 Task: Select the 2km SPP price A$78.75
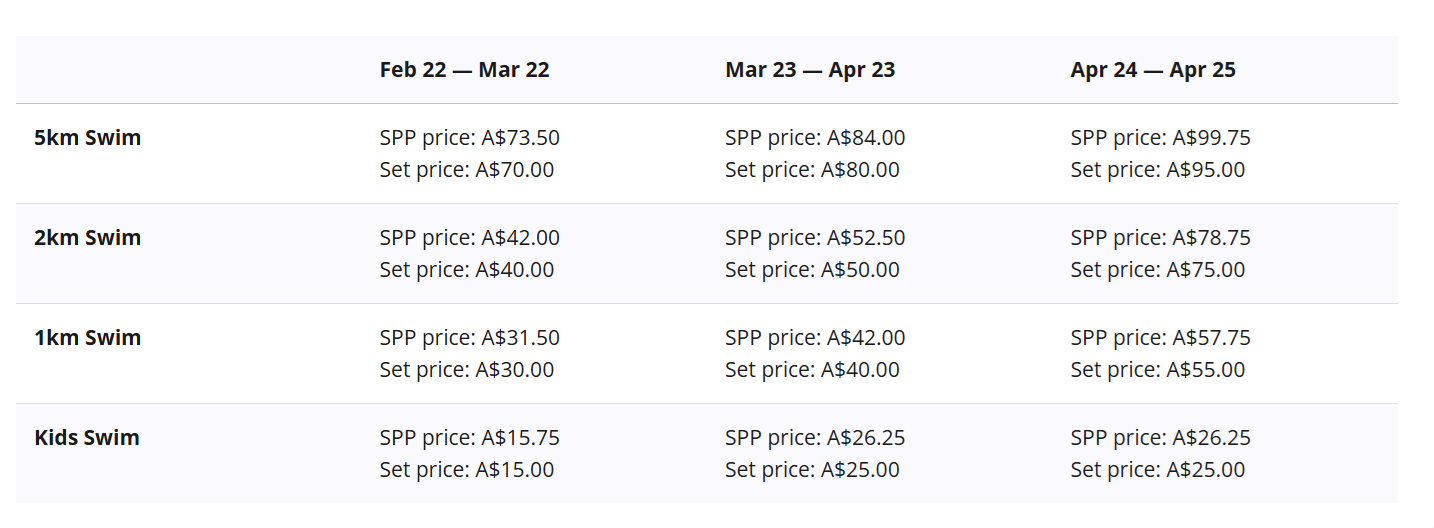coord(1160,238)
